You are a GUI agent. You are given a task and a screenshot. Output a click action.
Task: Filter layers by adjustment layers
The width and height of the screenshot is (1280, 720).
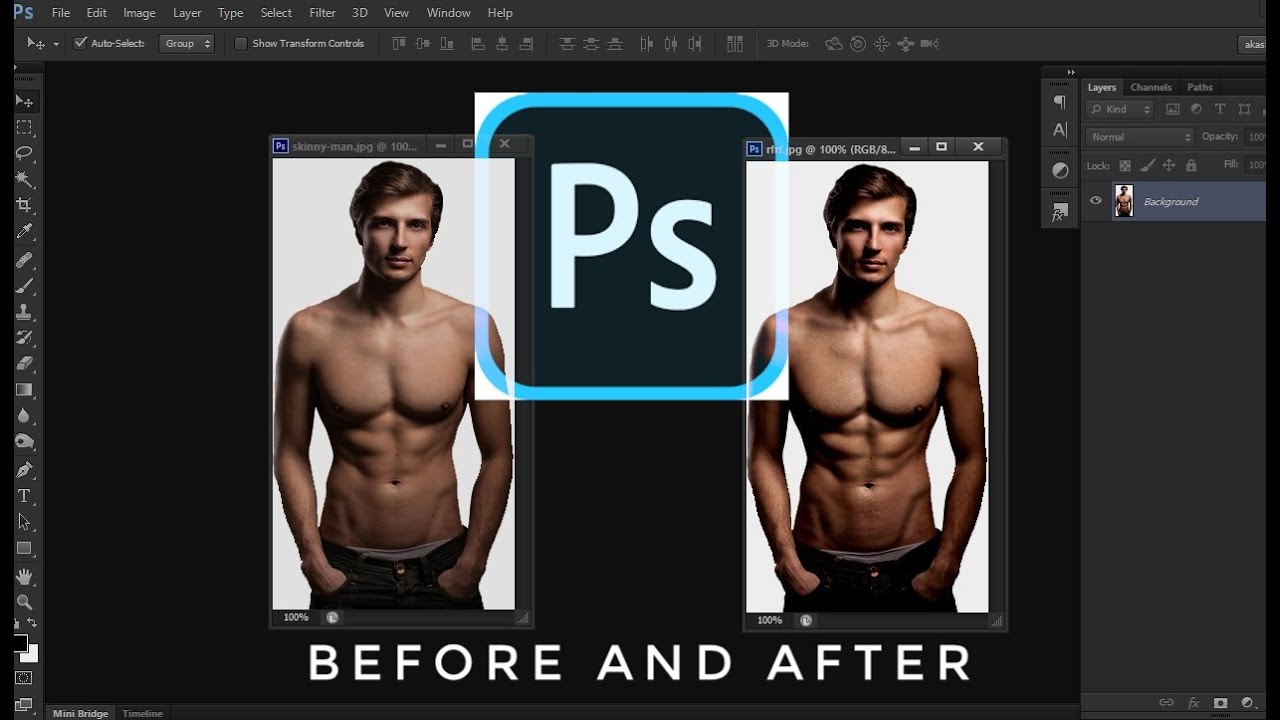pos(1196,109)
